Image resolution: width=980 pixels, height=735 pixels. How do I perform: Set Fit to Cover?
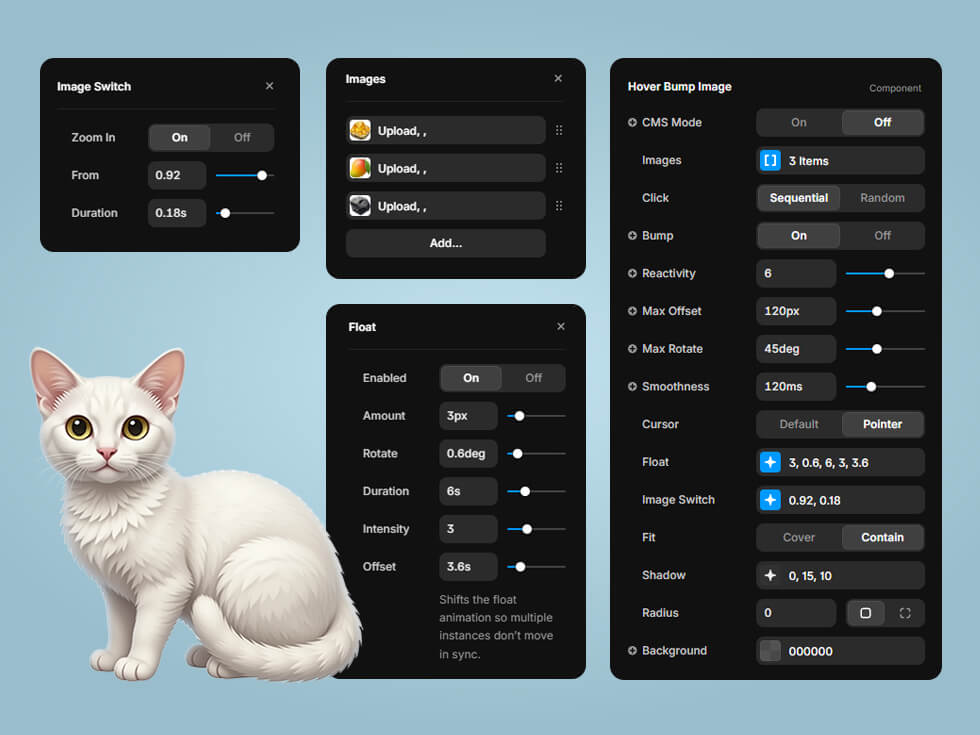pos(799,538)
